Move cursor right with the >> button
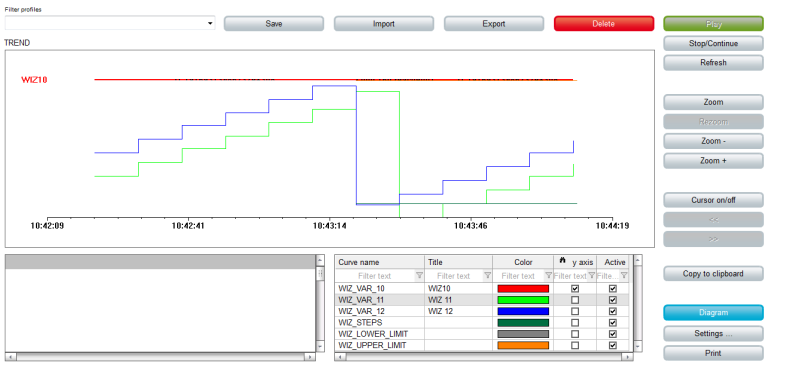 click(713, 239)
